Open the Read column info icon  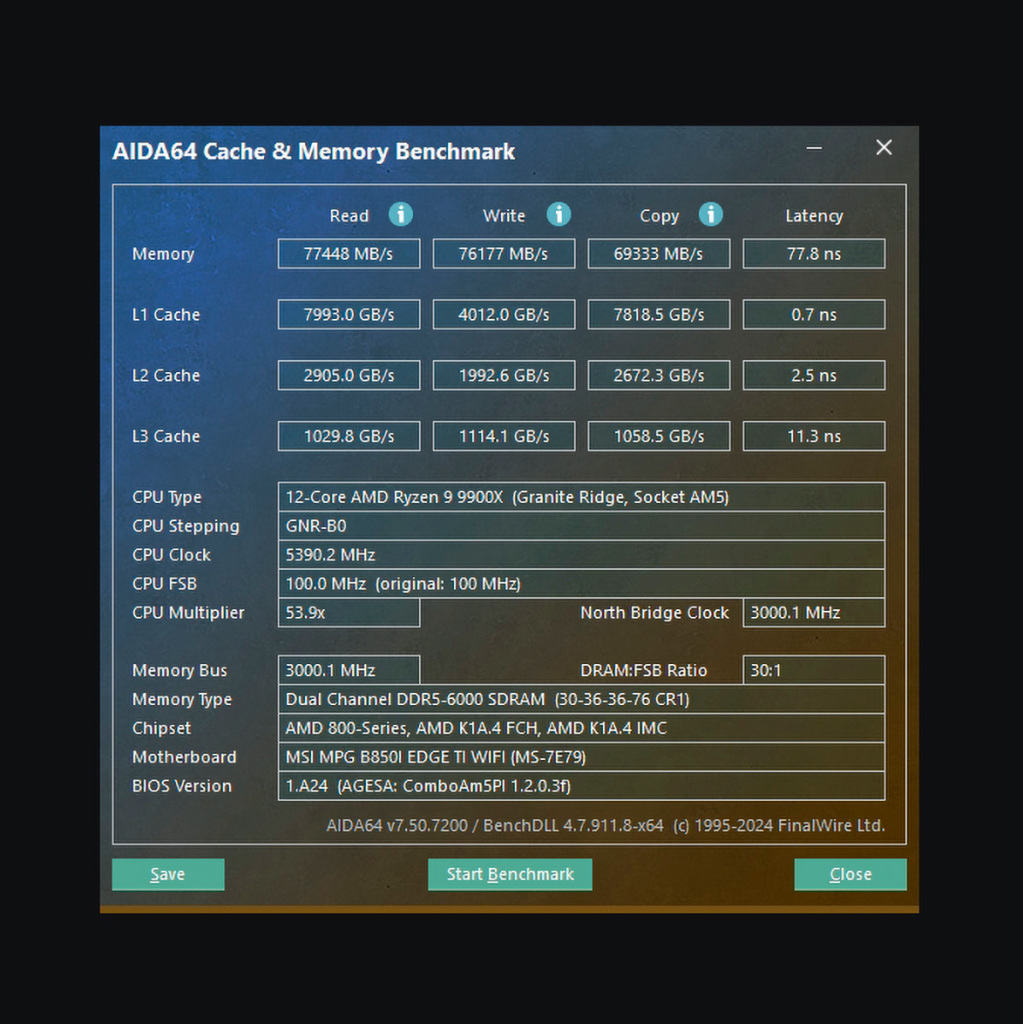click(x=400, y=214)
